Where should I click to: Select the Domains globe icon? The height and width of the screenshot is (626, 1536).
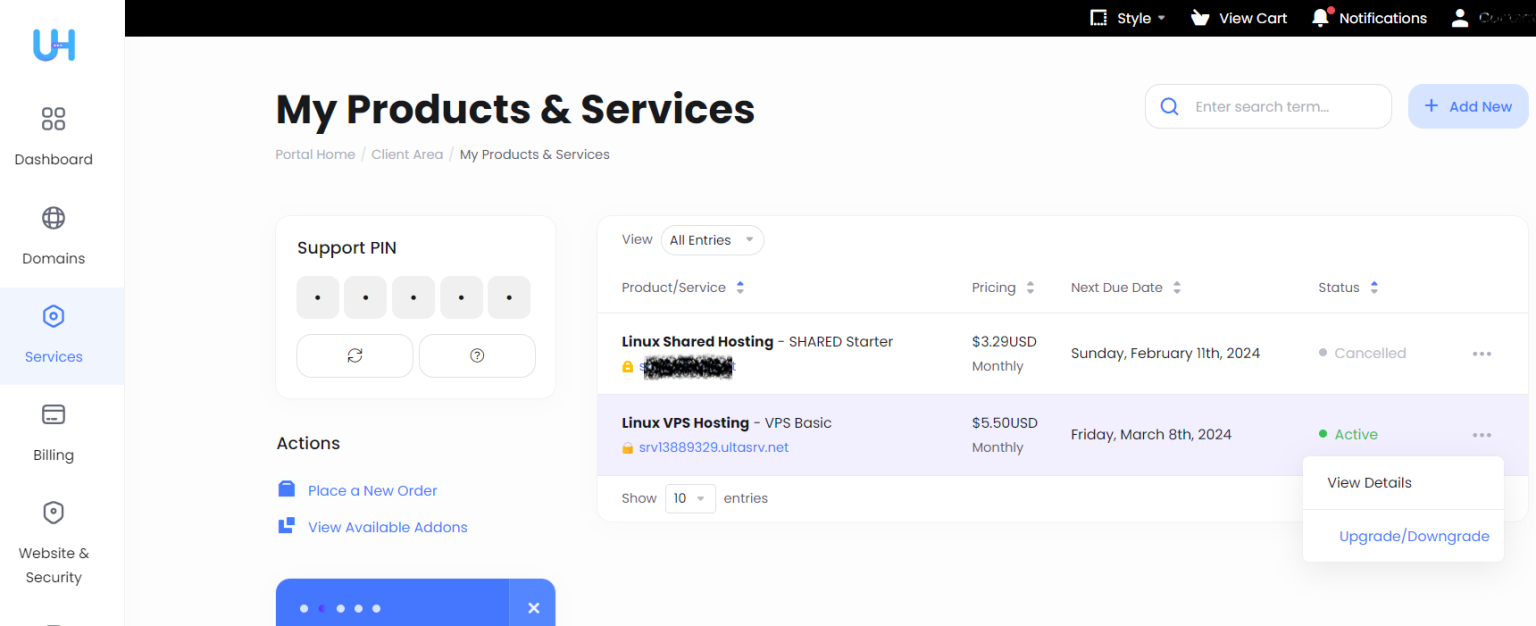53,218
